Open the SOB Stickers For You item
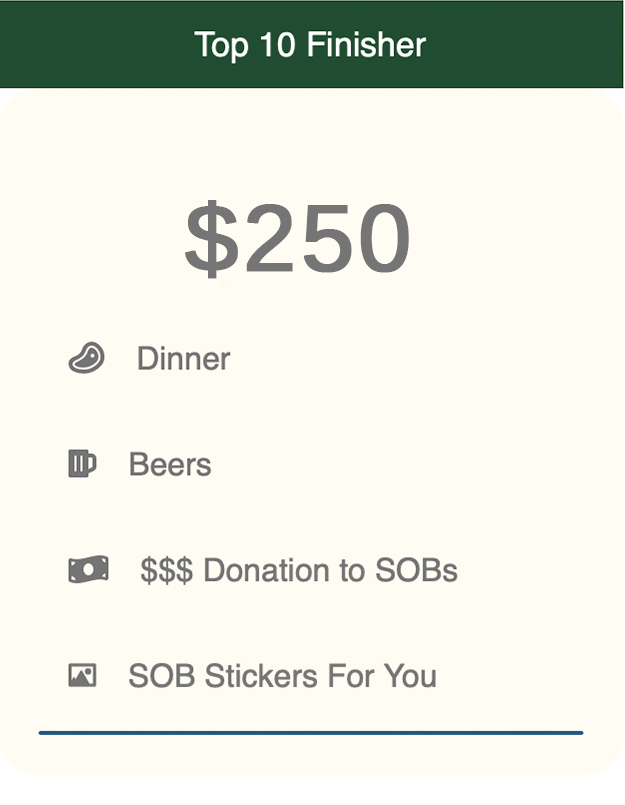This screenshot has height=805, width=625. 282,677
